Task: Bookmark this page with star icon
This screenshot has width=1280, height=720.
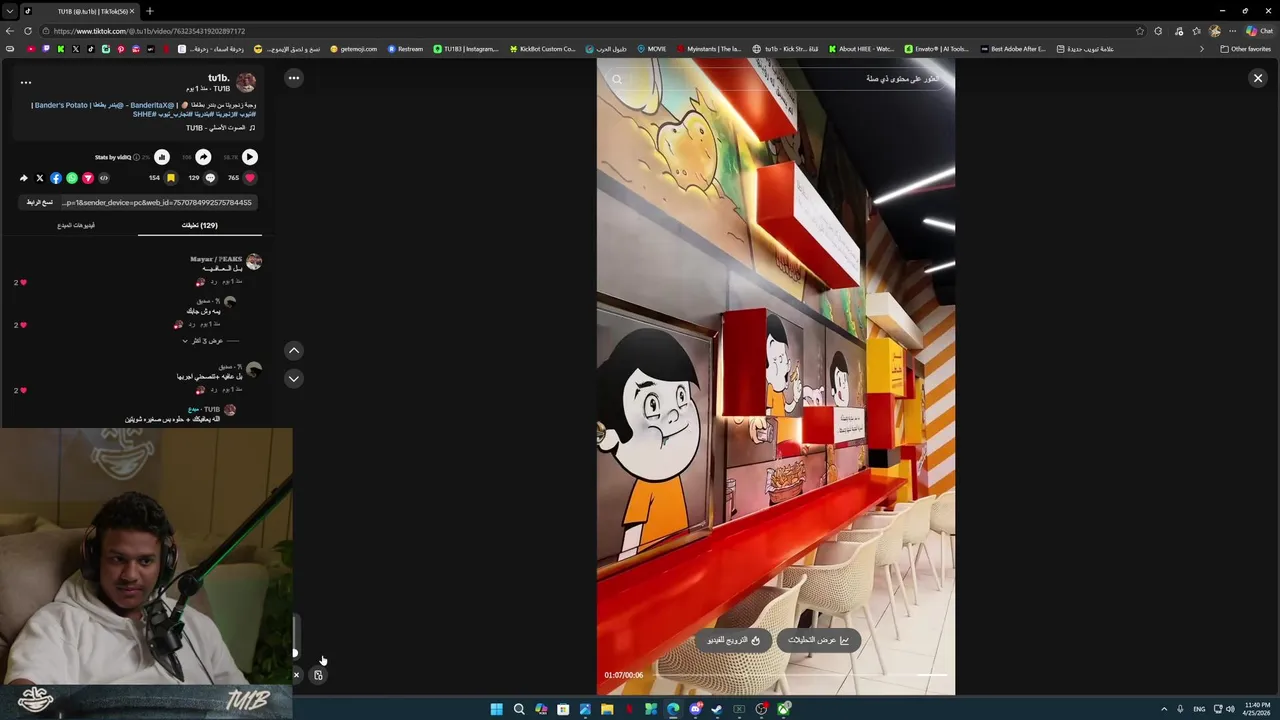Action: (x=1140, y=31)
